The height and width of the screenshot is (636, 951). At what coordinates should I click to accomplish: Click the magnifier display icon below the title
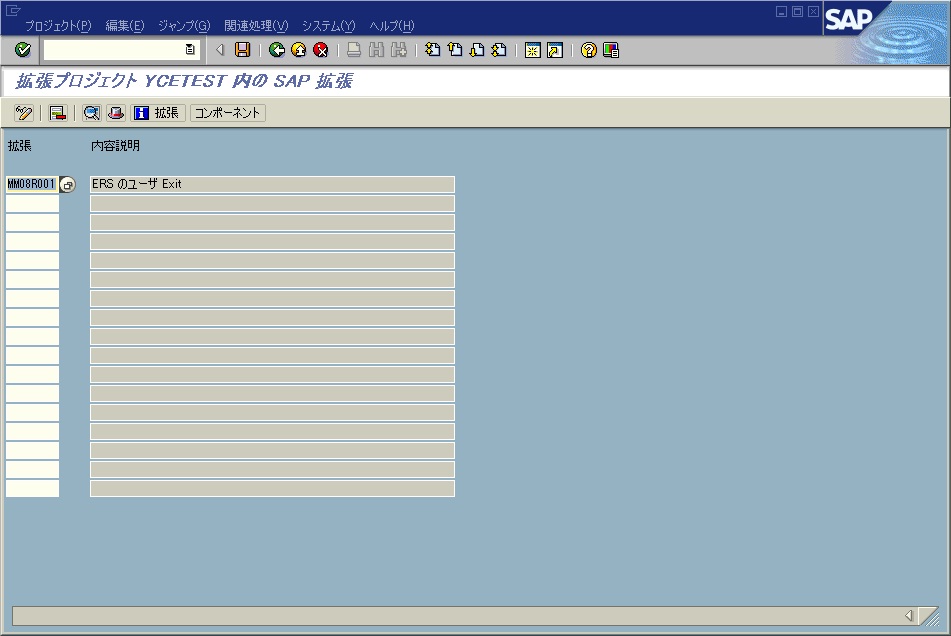(x=90, y=113)
